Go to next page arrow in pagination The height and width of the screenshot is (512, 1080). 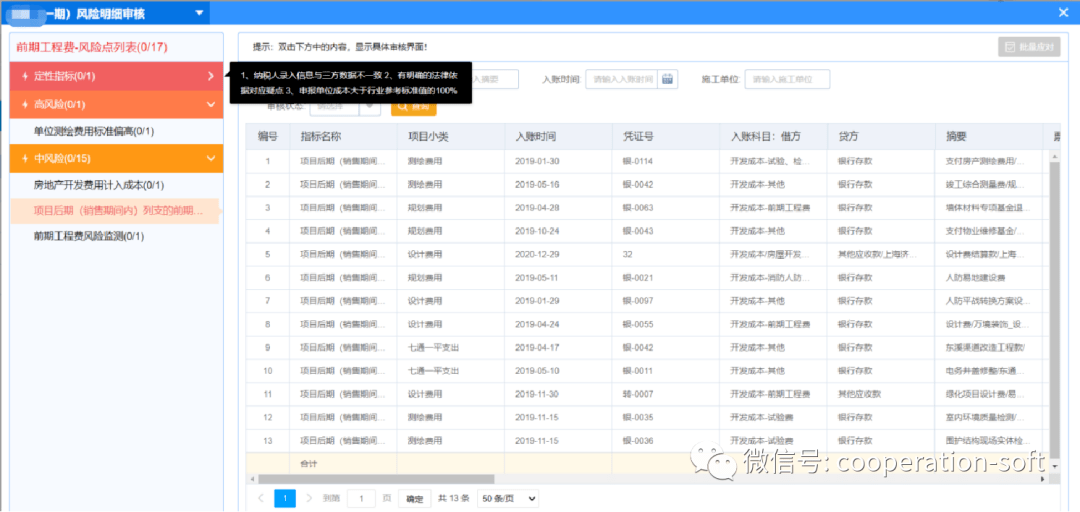point(309,498)
